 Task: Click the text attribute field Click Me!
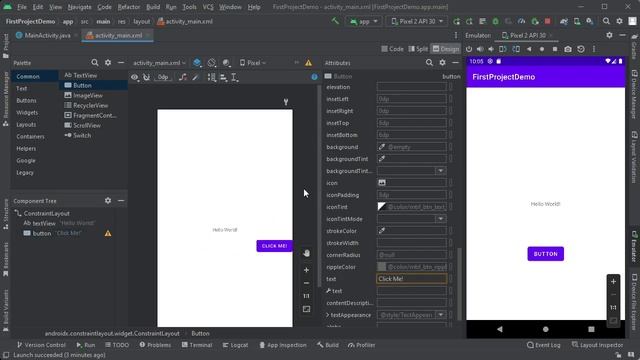(x=411, y=279)
